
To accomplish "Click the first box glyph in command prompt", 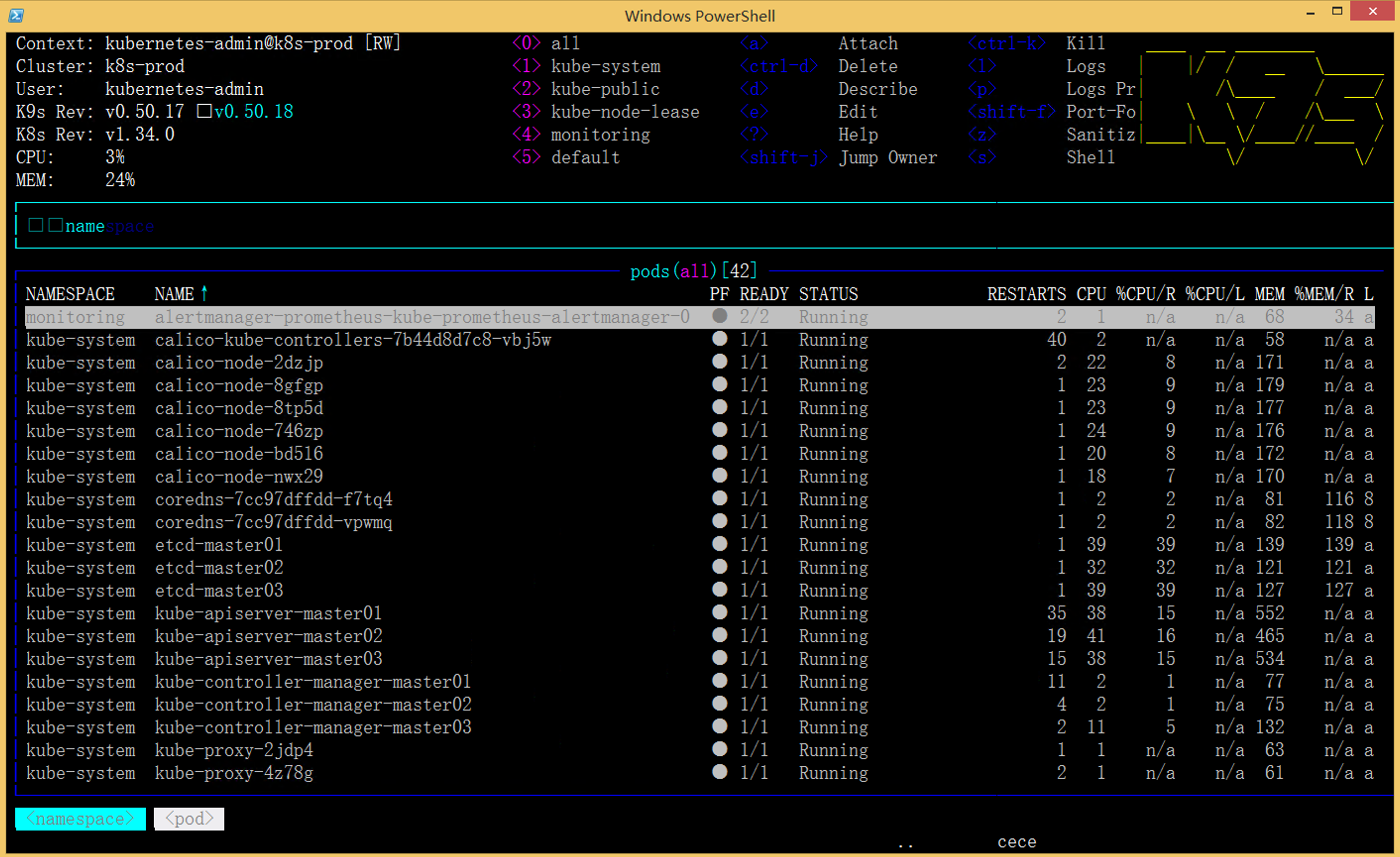I will point(36,225).
